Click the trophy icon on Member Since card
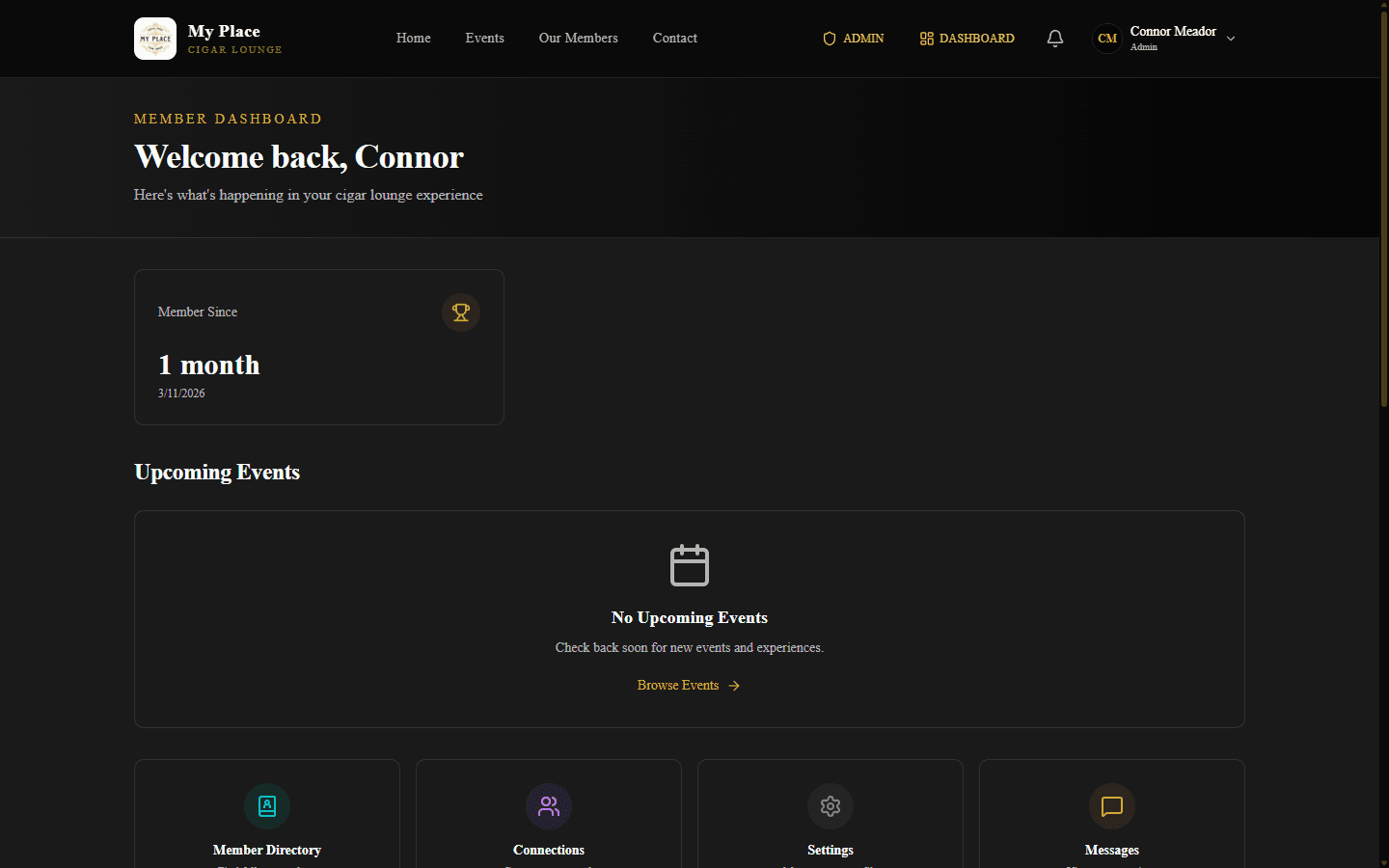The width and height of the screenshot is (1389, 868). [x=461, y=312]
